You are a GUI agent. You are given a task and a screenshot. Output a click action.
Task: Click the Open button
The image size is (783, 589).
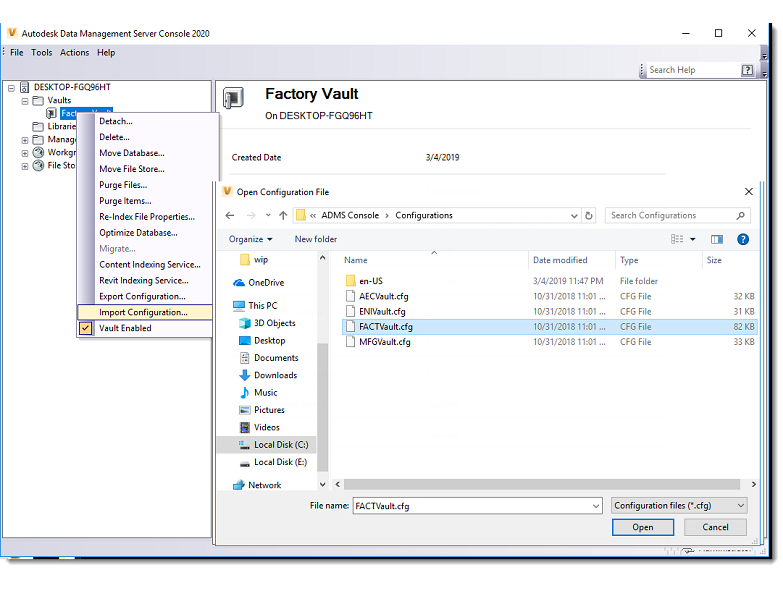tap(643, 528)
